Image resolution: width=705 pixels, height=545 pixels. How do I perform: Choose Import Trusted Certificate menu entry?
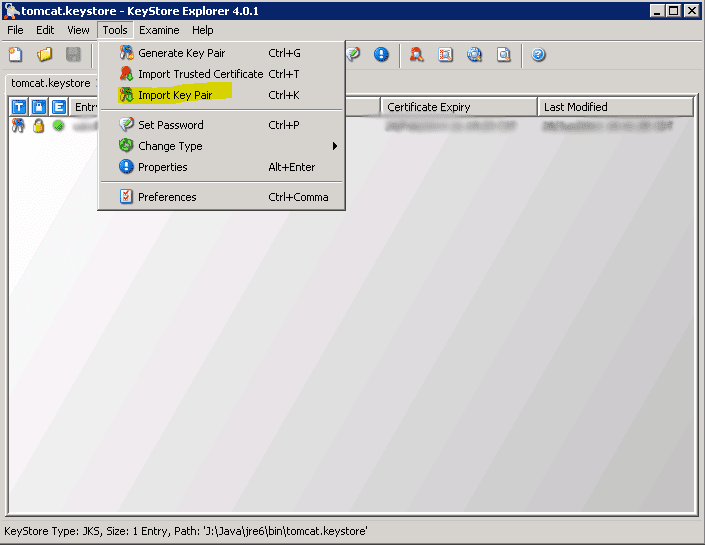click(x=222, y=74)
